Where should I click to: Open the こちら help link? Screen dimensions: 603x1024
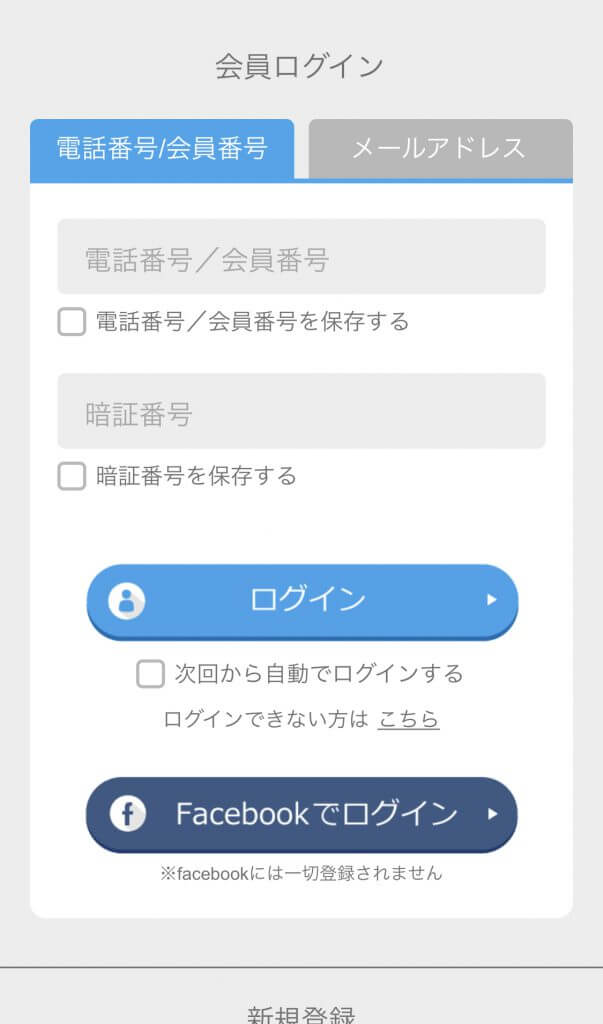point(408,719)
